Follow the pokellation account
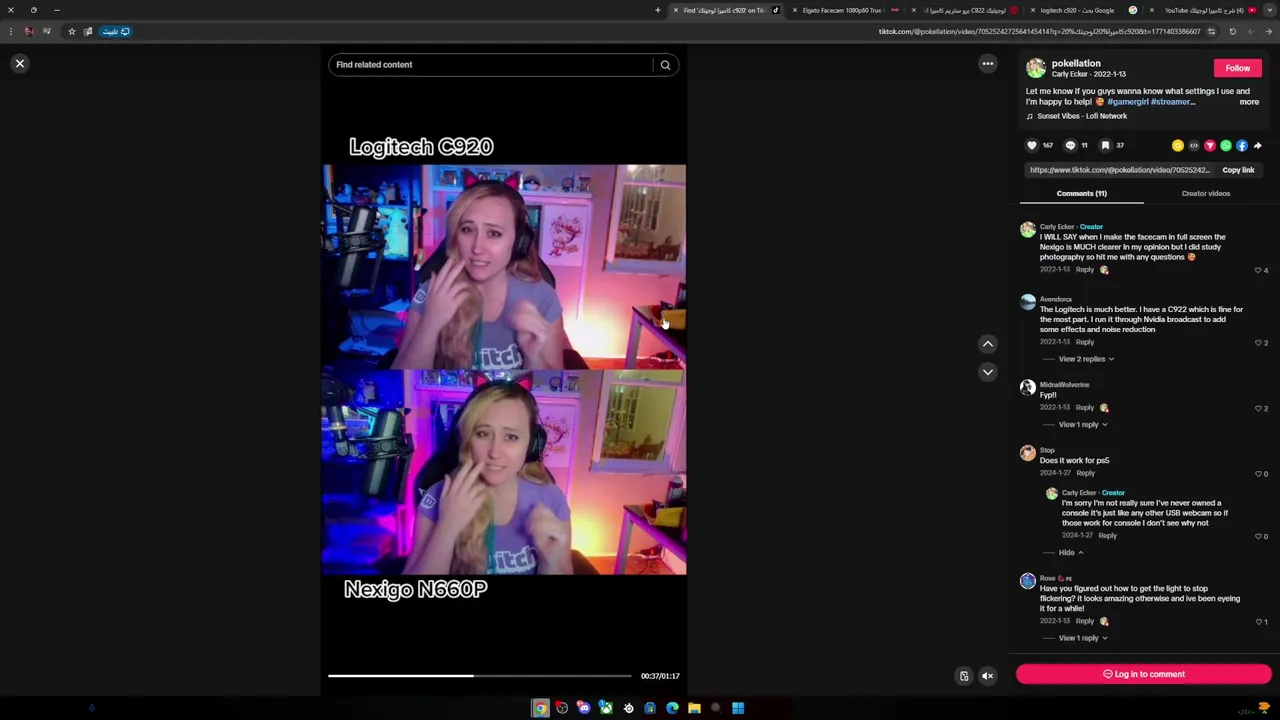The height and width of the screenshot is (720, 1280). click(1237, 68)
